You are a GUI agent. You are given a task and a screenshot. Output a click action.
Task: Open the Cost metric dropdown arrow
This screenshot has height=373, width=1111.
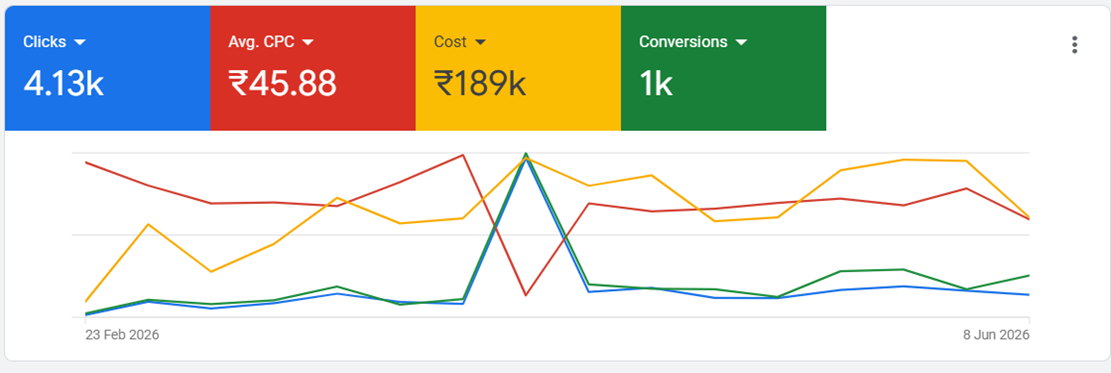point(480,43)
